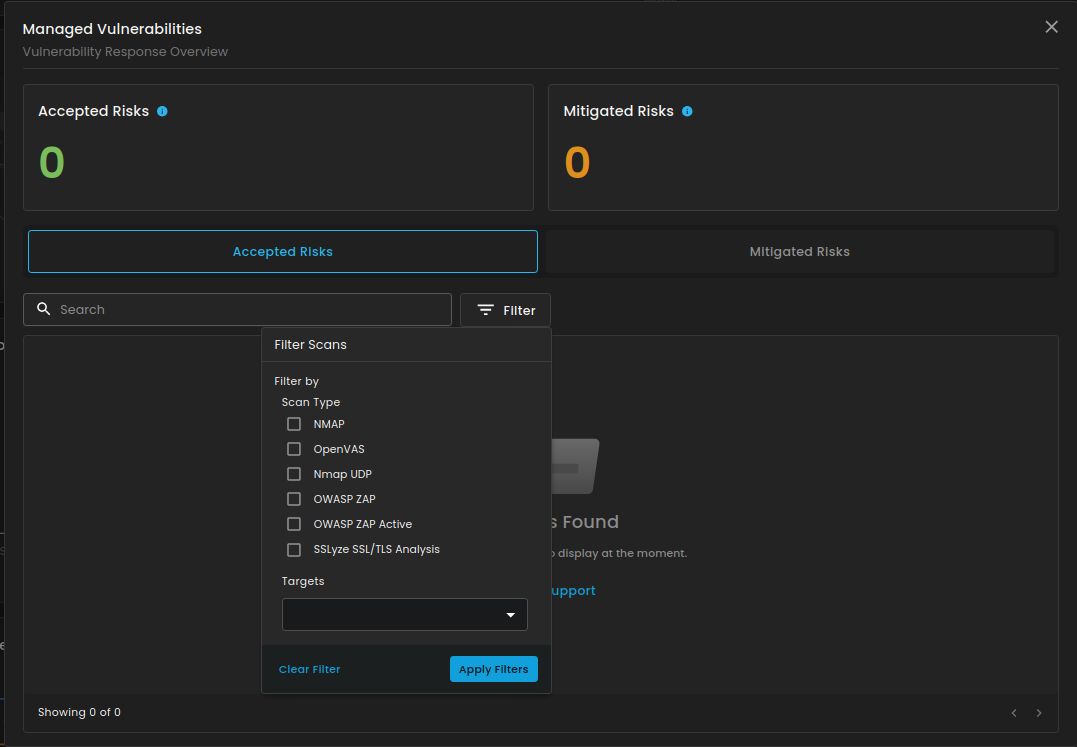Check the OpenVAS filter option
This screenshot has height=747, width=1077.
pyautogui.click(x=294, y=449)
